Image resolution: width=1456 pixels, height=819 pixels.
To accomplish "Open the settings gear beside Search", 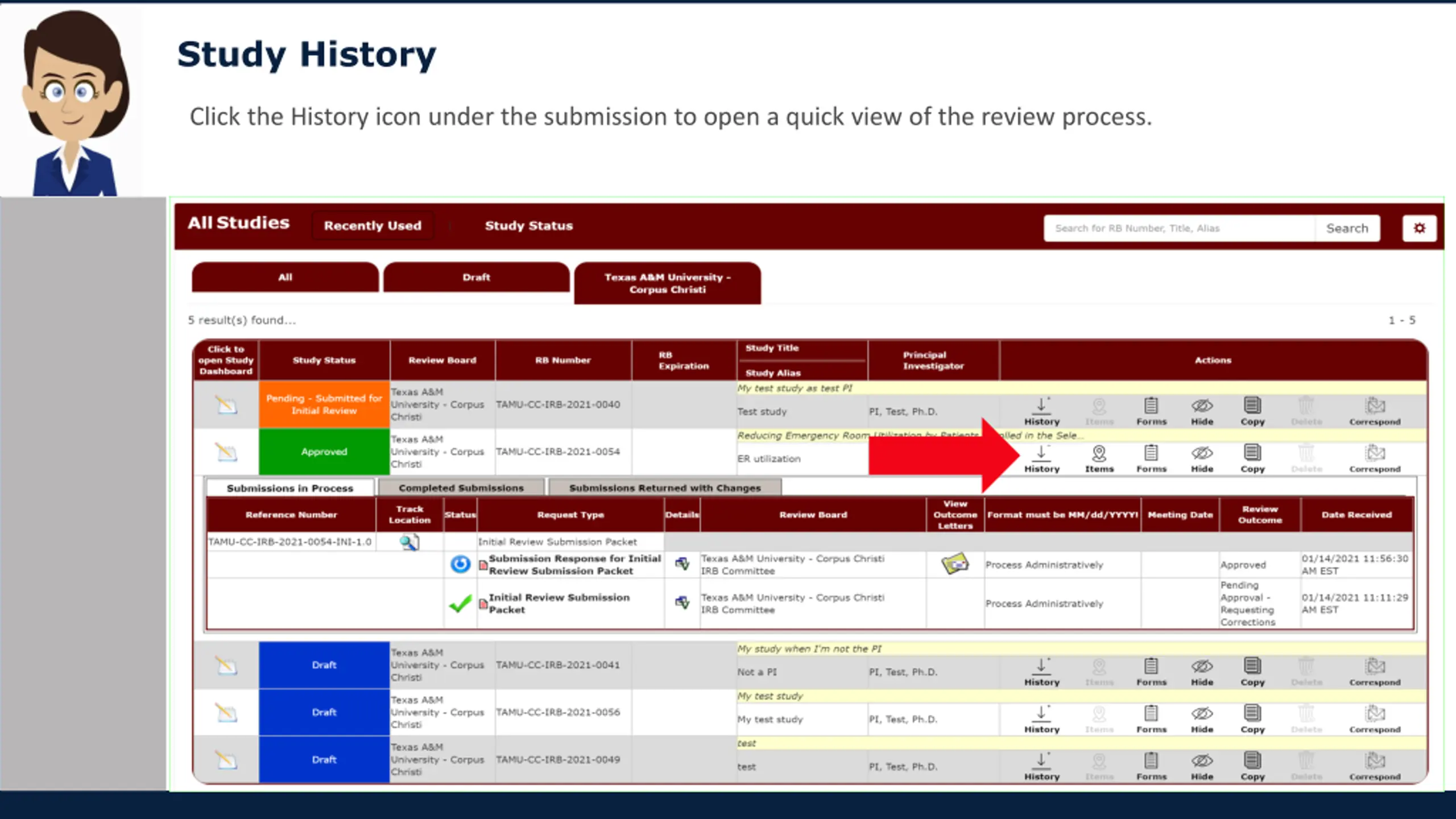I will click(1419, 228).
